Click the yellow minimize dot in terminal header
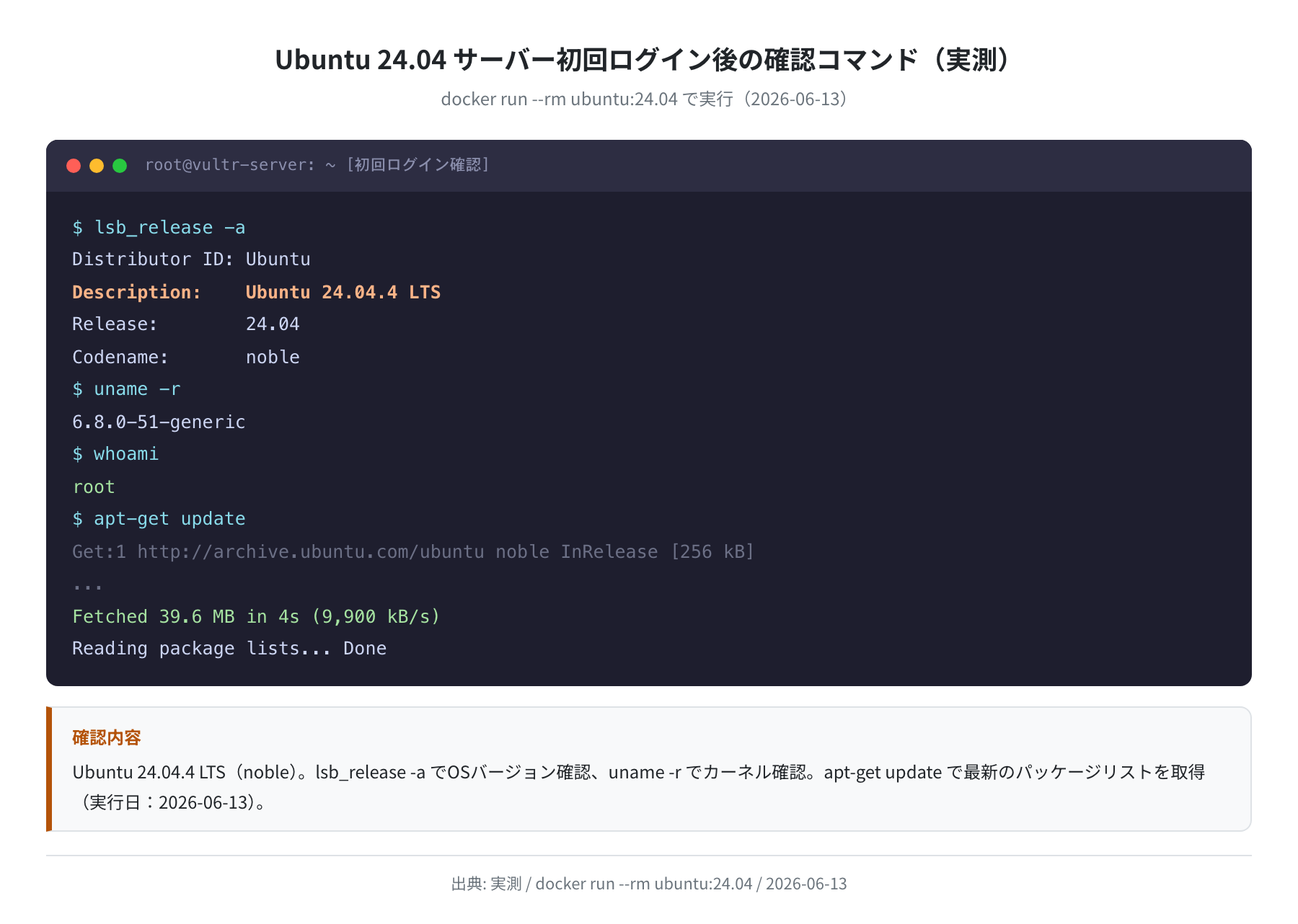 point(97,166)
